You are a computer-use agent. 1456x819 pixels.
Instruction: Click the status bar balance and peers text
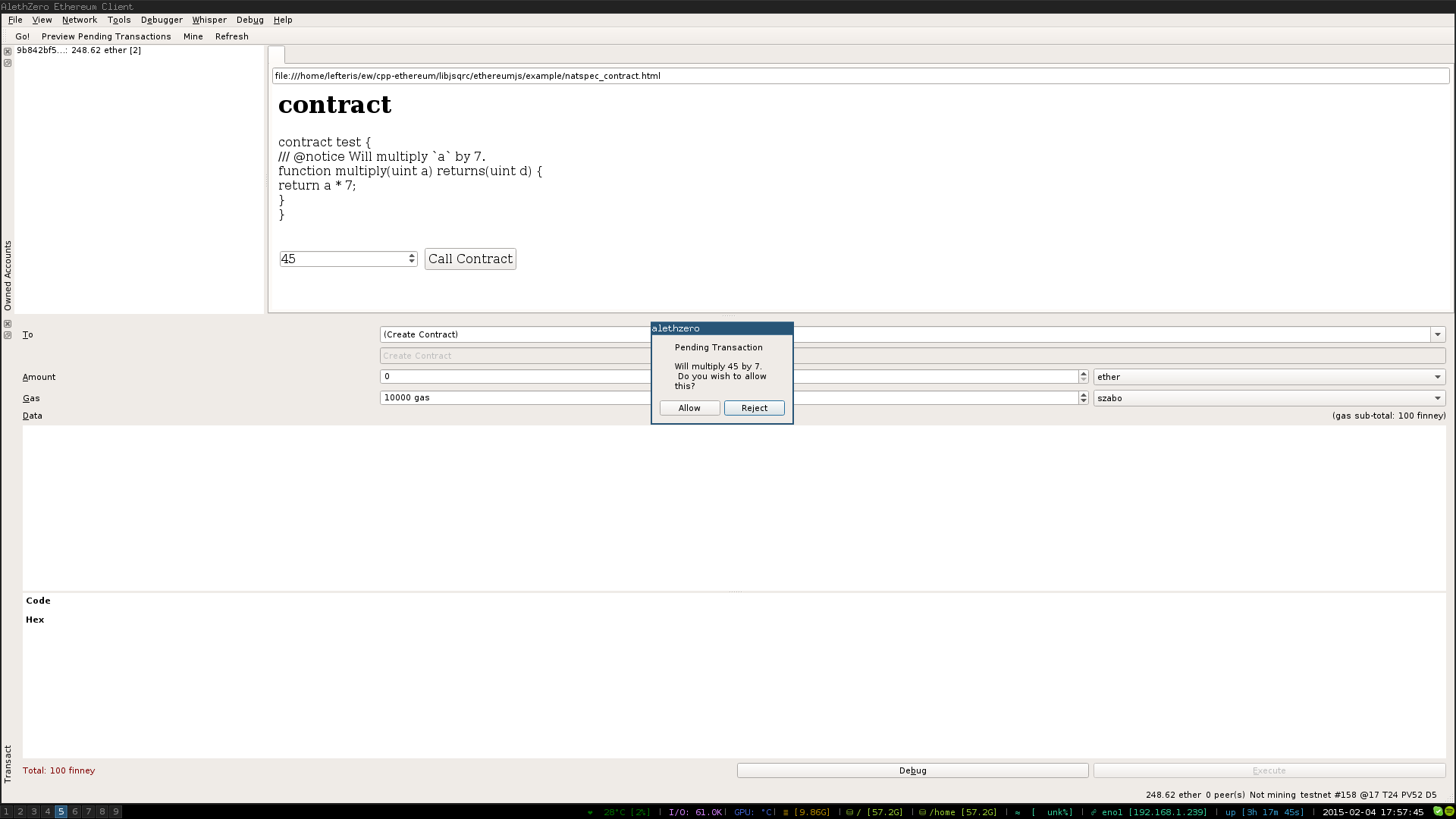[1195, 795]
